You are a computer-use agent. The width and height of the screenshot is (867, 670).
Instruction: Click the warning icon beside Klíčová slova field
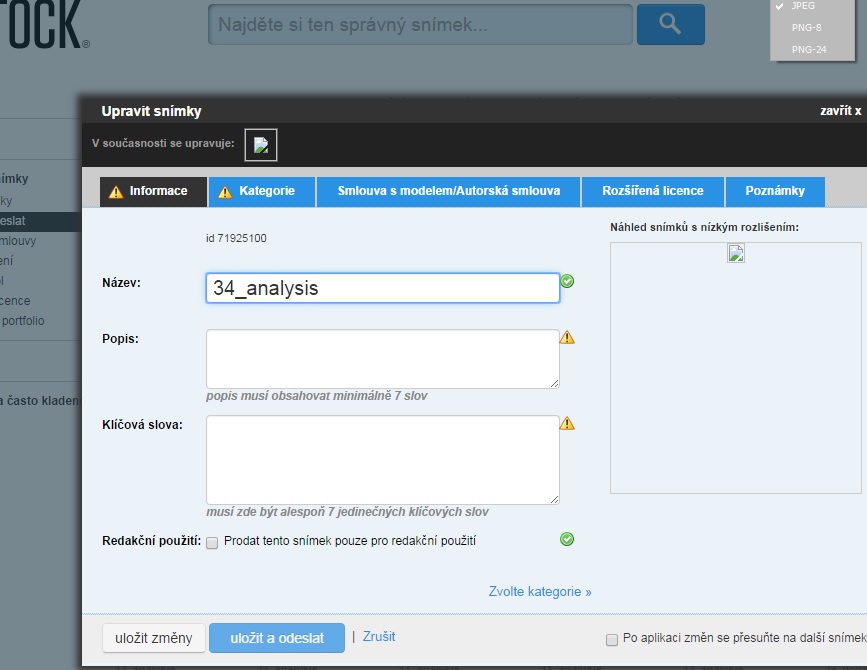pos(567,423)
